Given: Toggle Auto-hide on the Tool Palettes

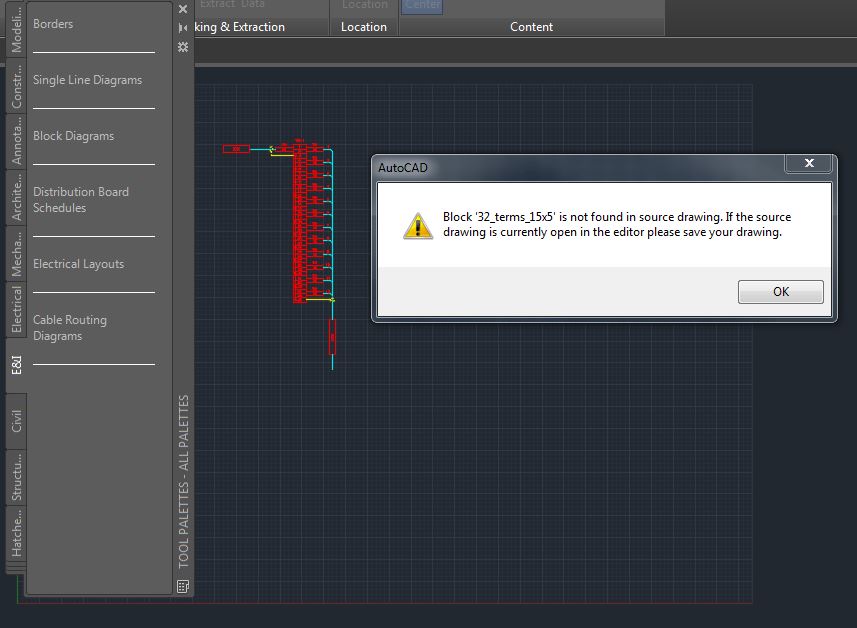Looking at the screenshot, I should [183, 28].
